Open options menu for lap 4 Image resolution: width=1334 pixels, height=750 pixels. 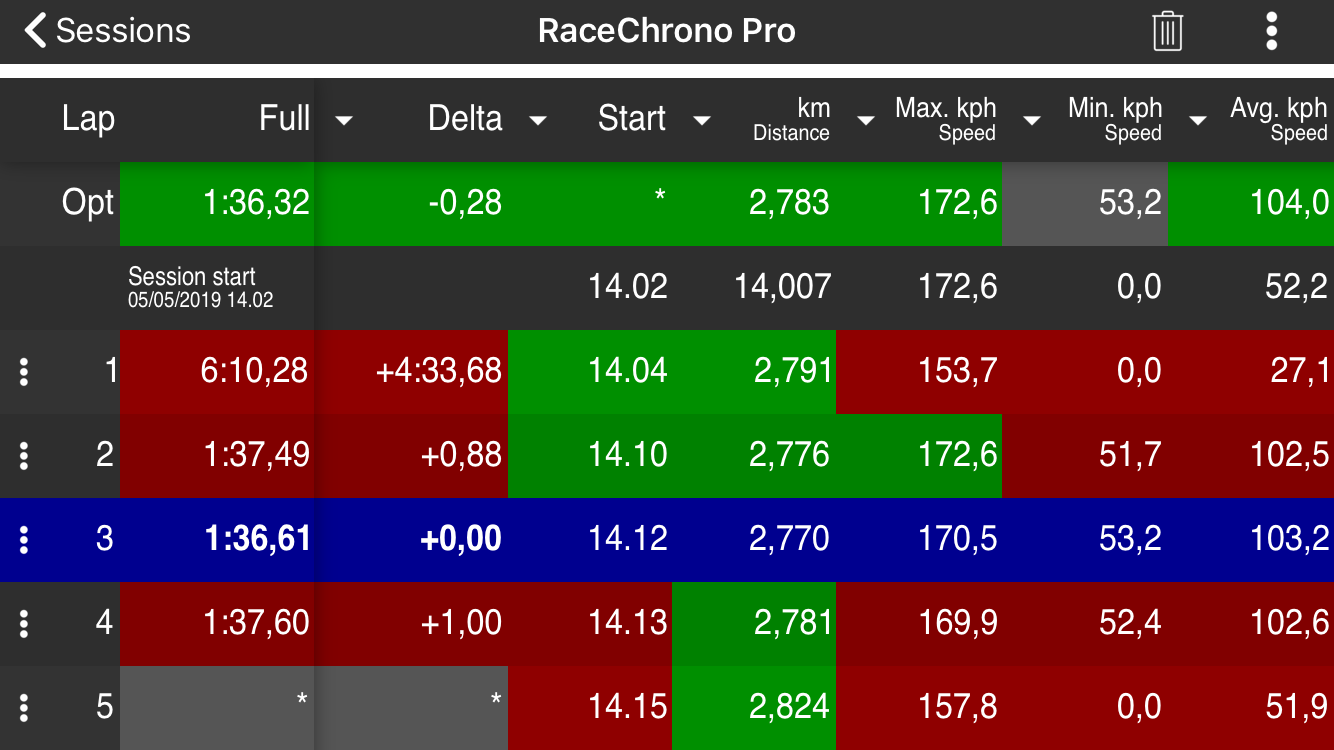[24, 624]
